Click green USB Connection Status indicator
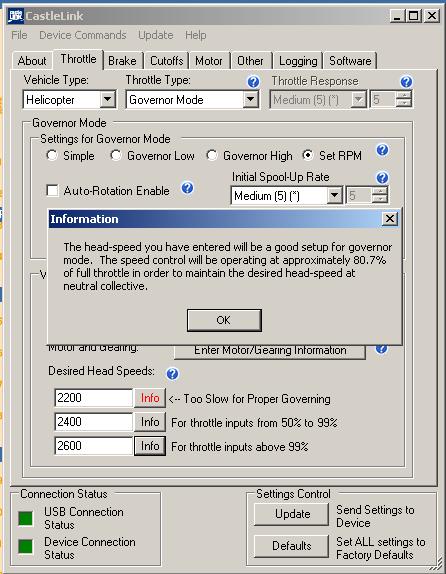Viewport: 446px width, 574px height. pyautogui.click(x=26, y=518)
